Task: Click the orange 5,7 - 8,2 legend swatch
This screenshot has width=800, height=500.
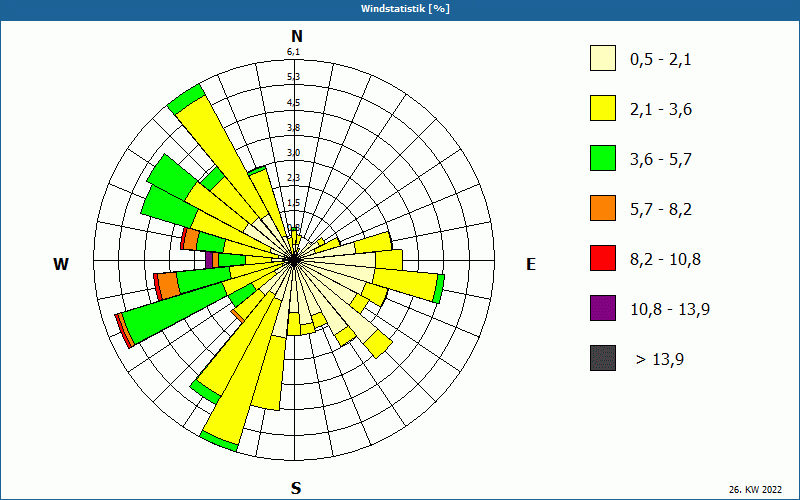Action: click(603, 208)
